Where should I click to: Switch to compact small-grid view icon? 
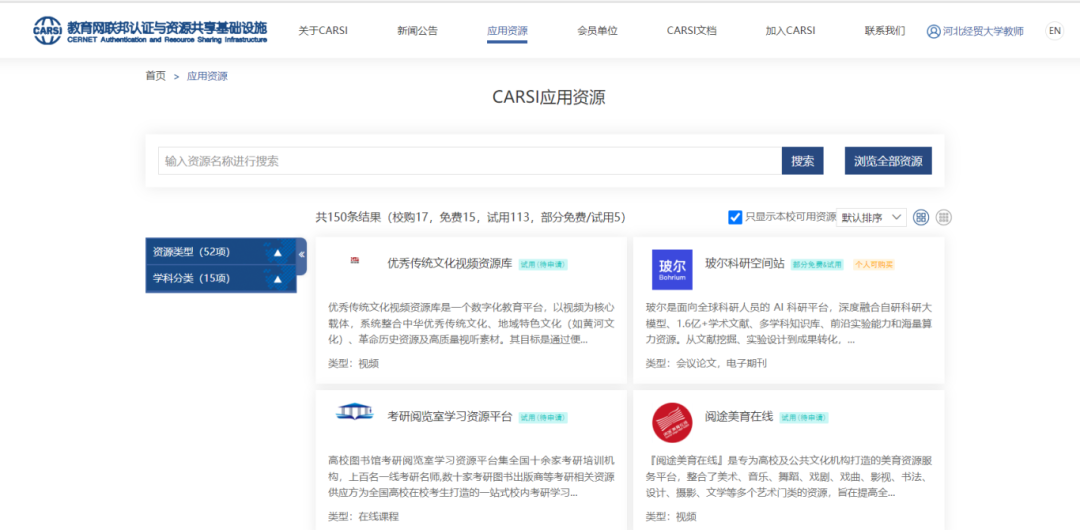(943, 217)
